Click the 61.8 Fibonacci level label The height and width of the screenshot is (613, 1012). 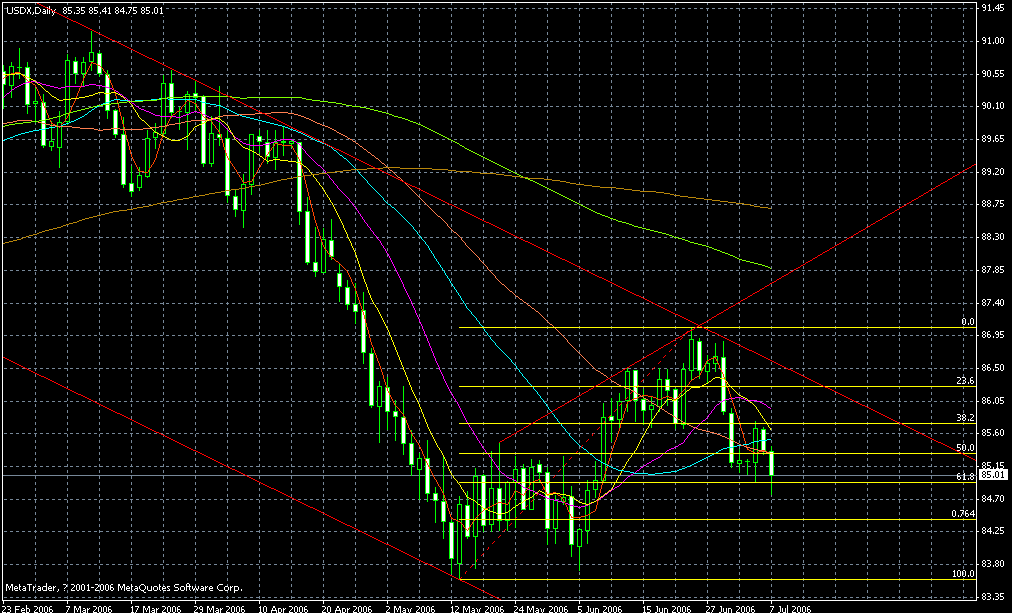[x=965, y=477]
